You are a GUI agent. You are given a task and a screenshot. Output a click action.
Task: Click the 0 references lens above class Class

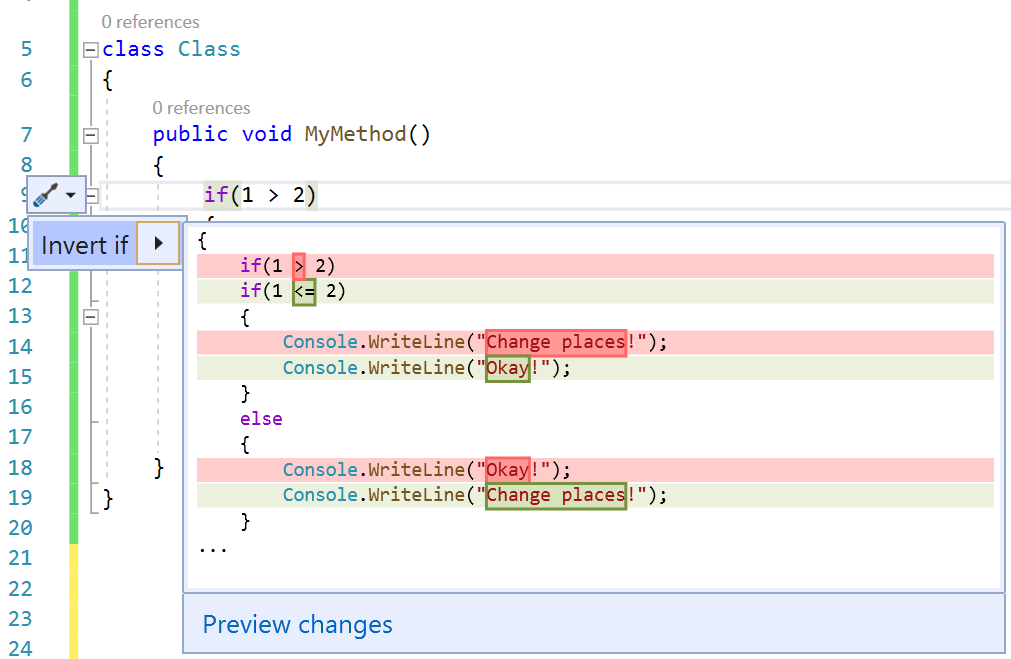[150, 22]
